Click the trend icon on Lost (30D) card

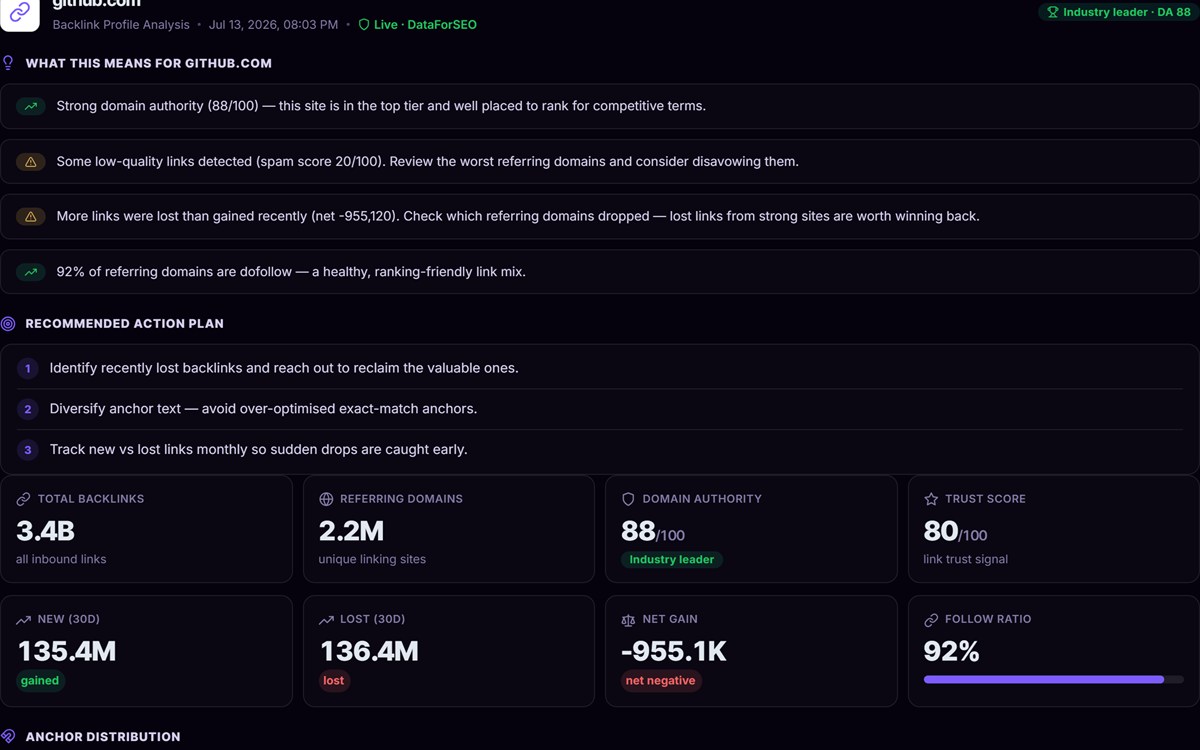[326, 620]
